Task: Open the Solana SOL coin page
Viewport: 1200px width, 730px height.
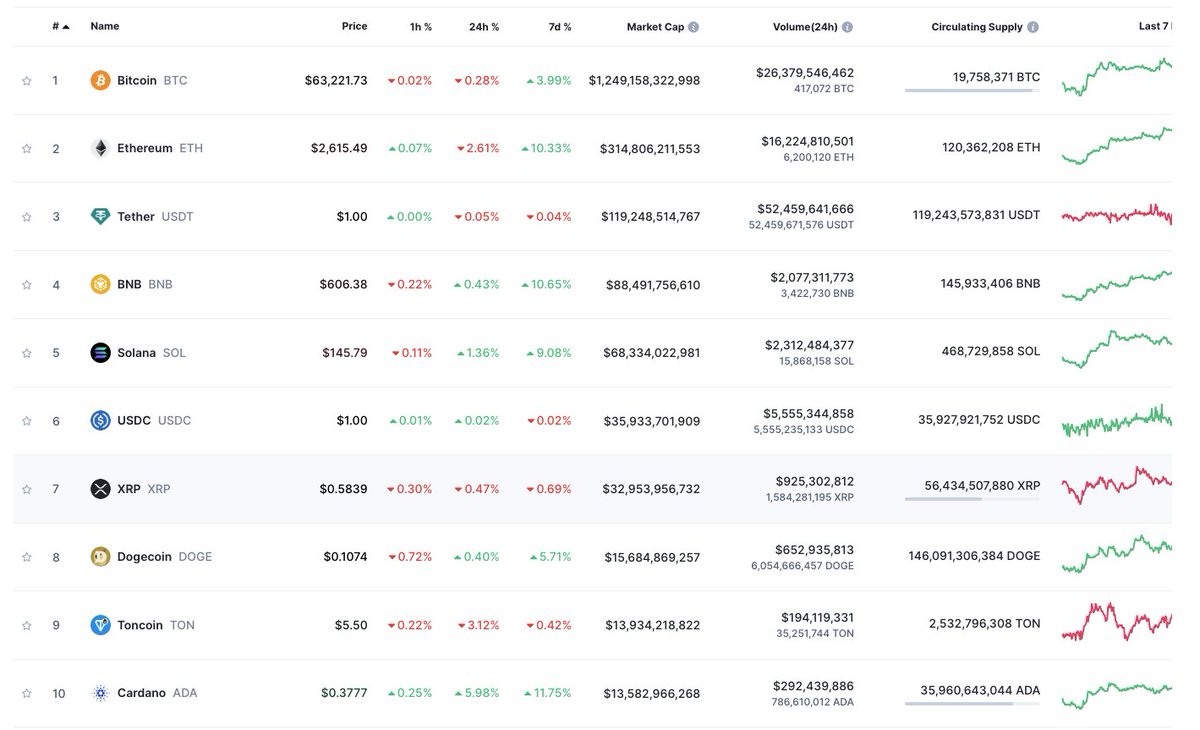Action: [x=138, y=352]
